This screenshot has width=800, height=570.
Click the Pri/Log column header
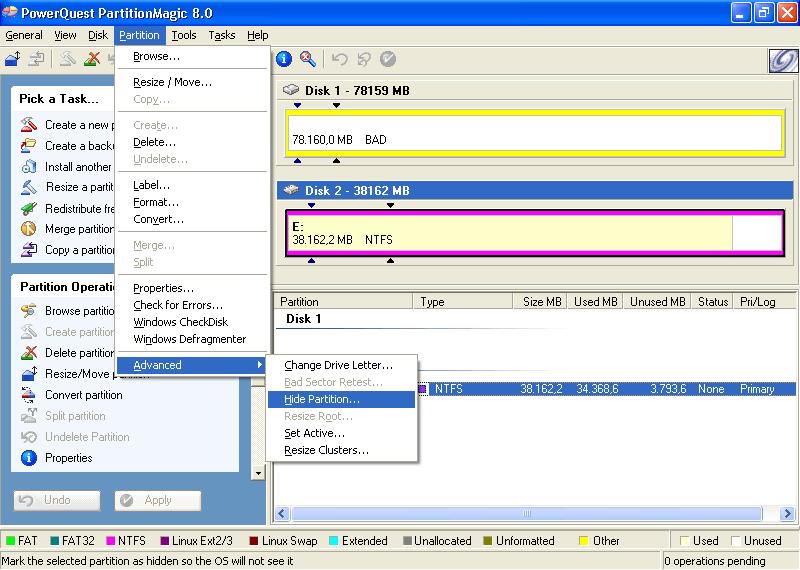click(x=763, y=302)
